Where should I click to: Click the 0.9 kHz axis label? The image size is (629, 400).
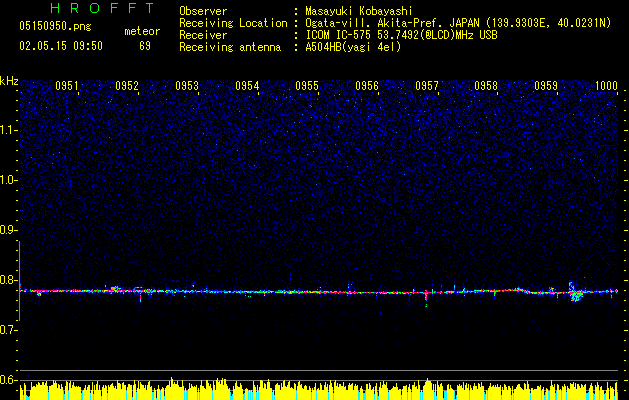(9, 230)
